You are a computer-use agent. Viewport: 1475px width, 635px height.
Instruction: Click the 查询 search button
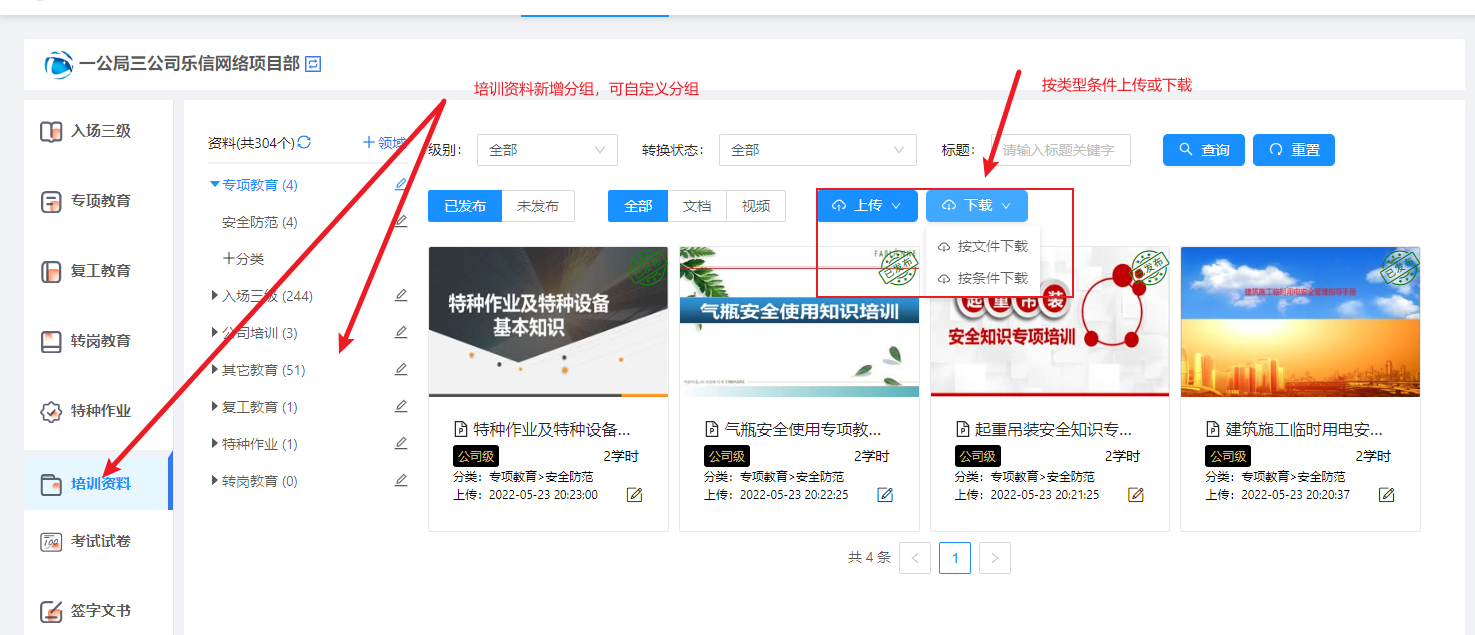pyautogui.click(x=1203, y=150)
